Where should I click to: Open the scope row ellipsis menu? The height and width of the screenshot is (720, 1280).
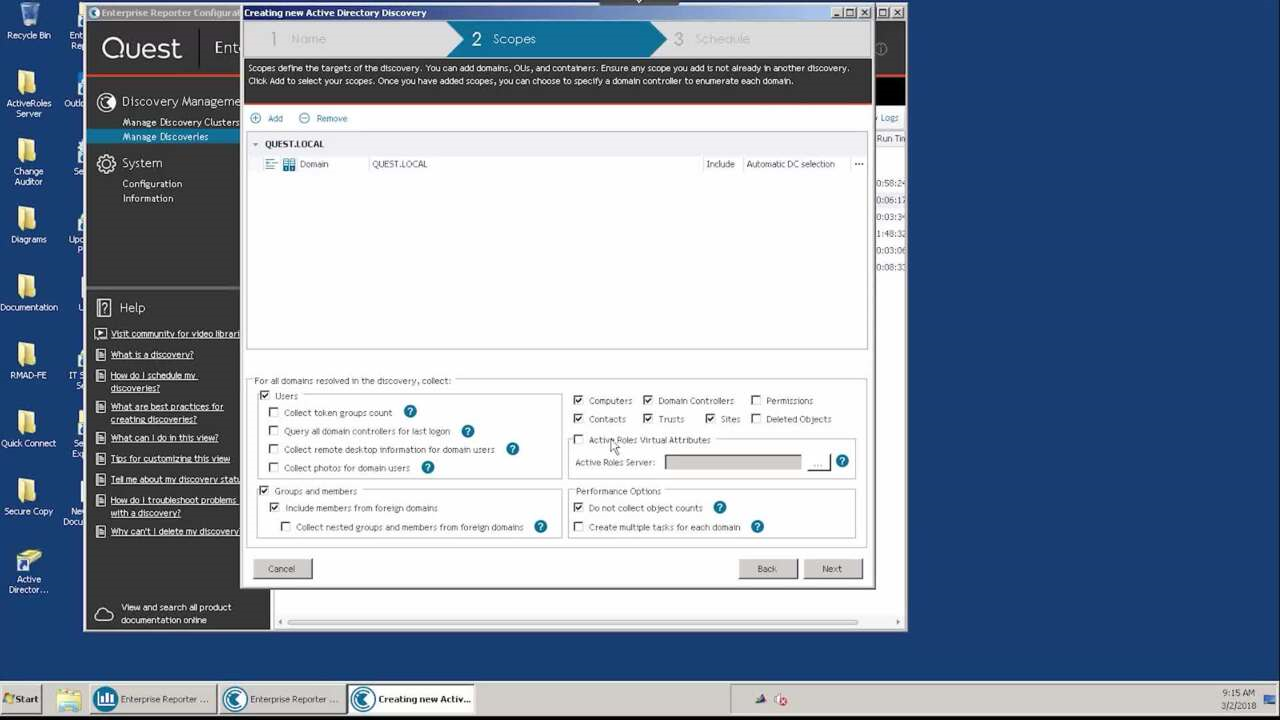pyautogui.click(x=858, y=164)
